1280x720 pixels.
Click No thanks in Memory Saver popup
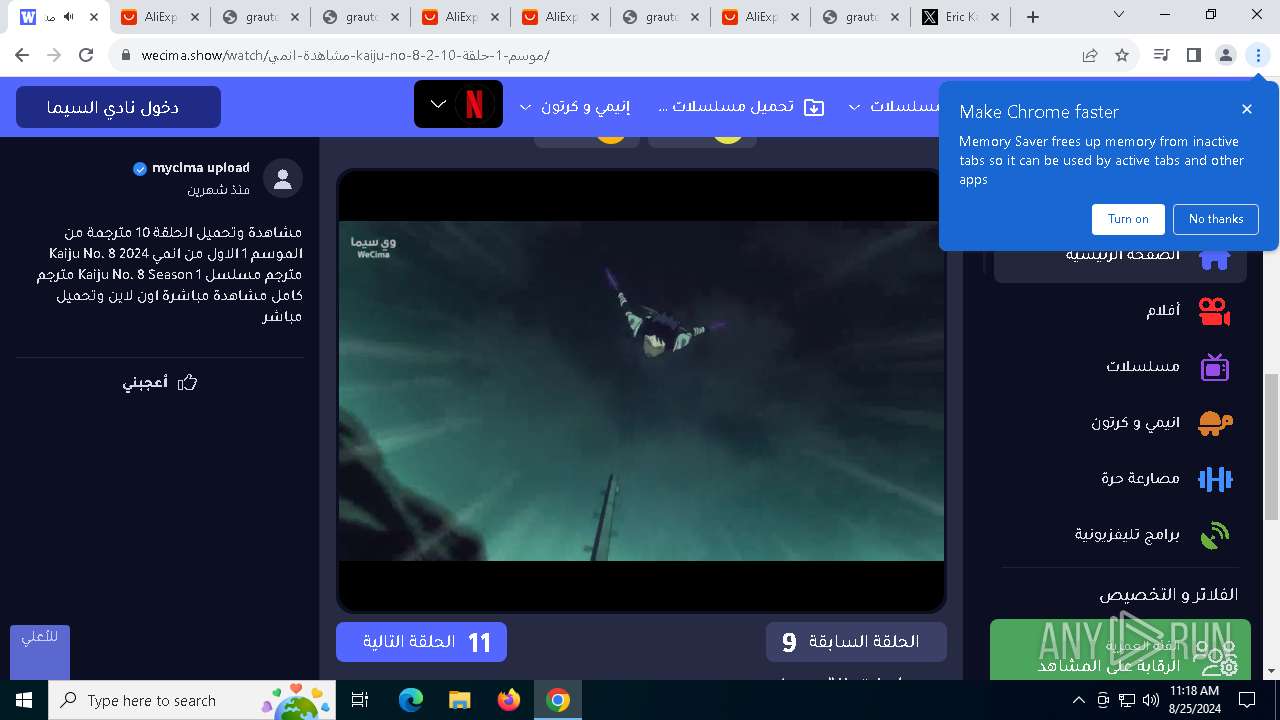1216,219
